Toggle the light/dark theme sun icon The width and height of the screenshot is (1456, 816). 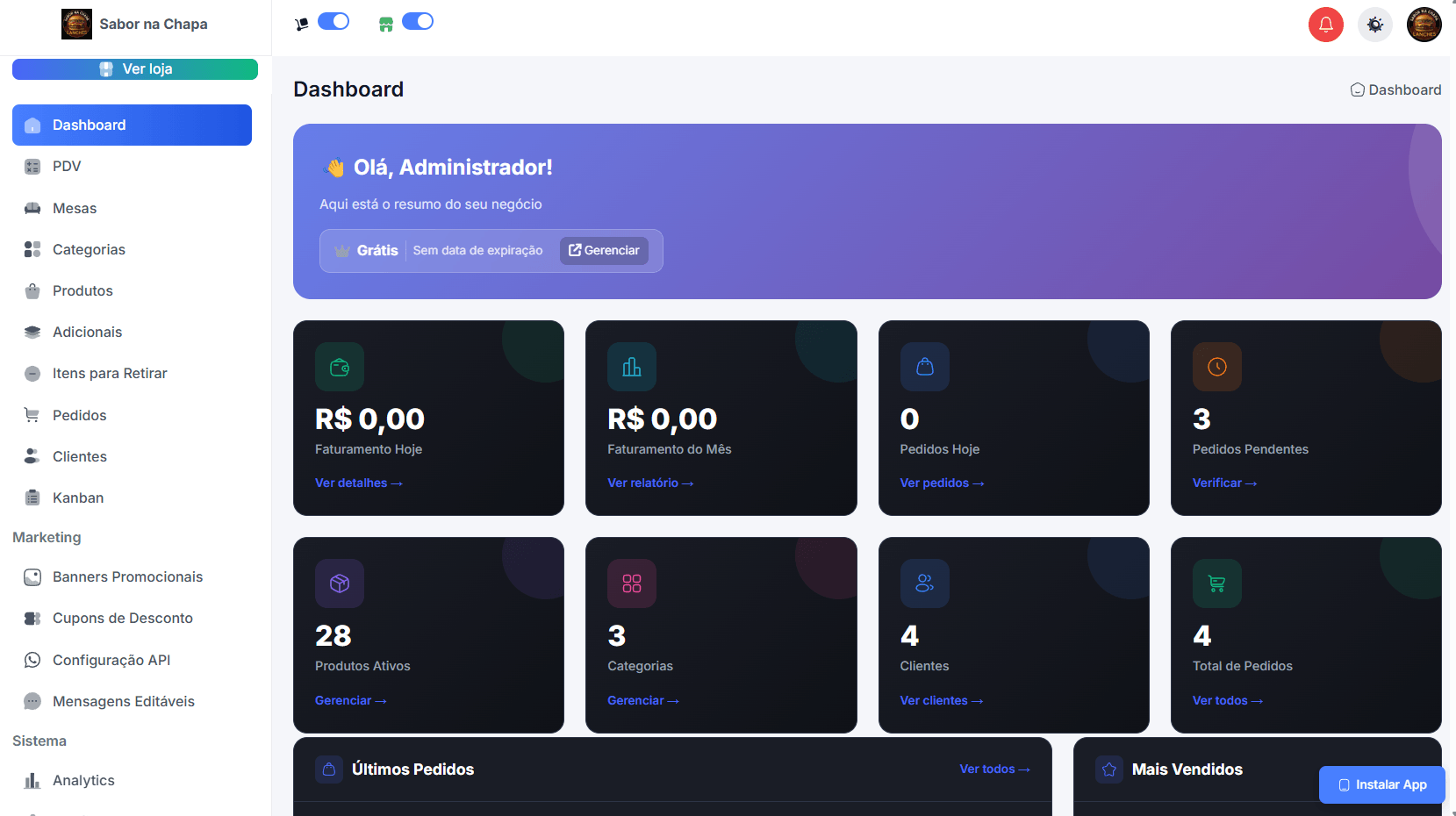point(1374,25)
